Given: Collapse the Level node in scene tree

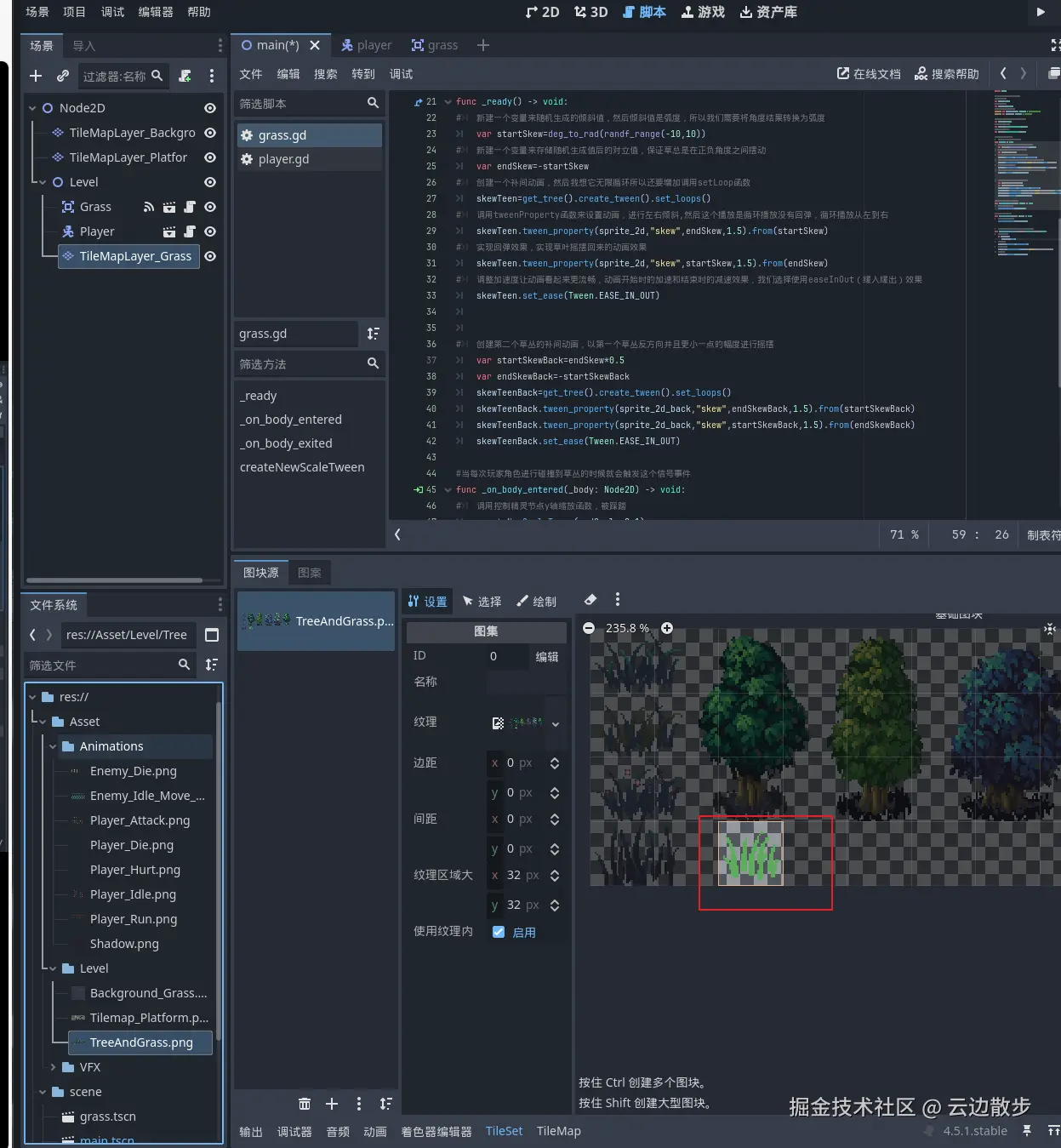Looking at the screenshot, I should pyautogui.click(x=43, y=182).
